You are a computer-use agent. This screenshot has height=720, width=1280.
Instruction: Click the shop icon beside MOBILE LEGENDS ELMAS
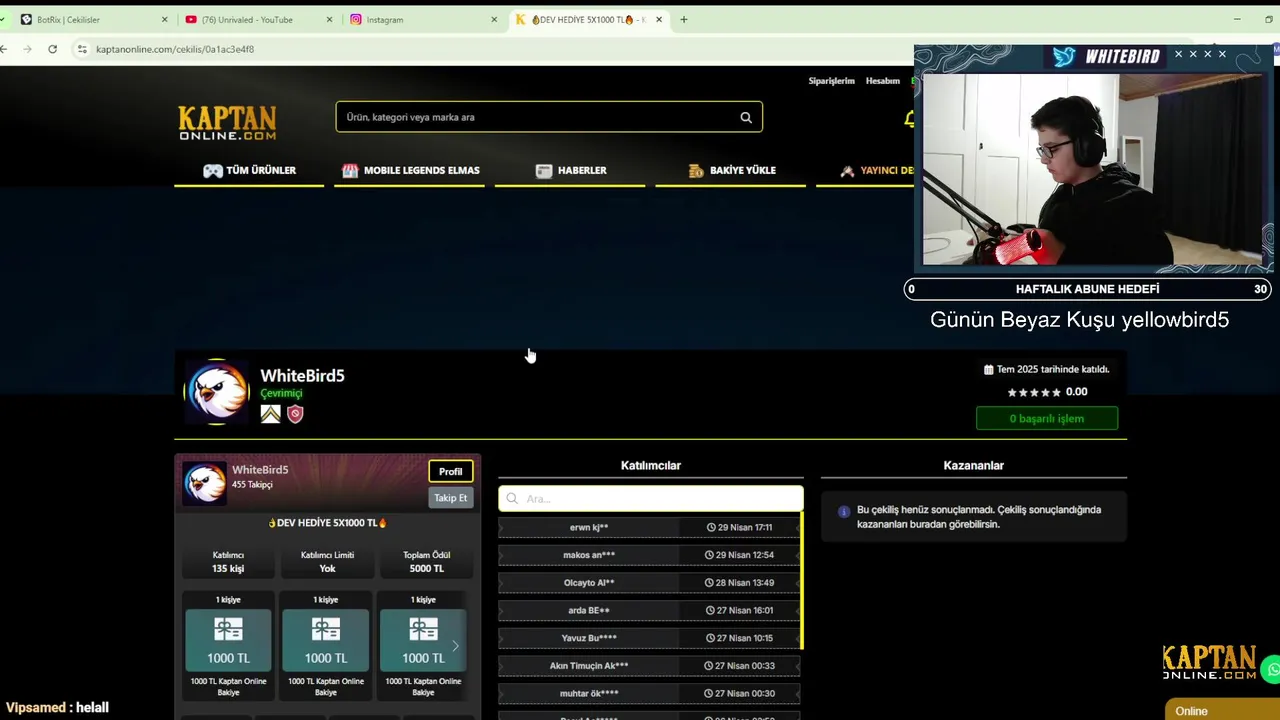350,171
